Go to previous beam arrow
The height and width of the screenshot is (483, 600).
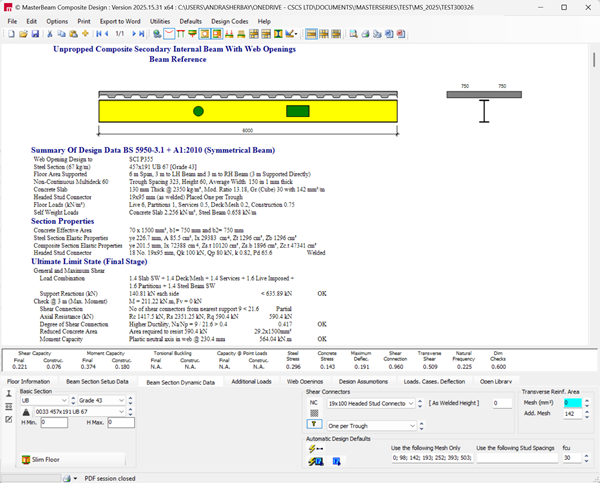pos(107,34)
